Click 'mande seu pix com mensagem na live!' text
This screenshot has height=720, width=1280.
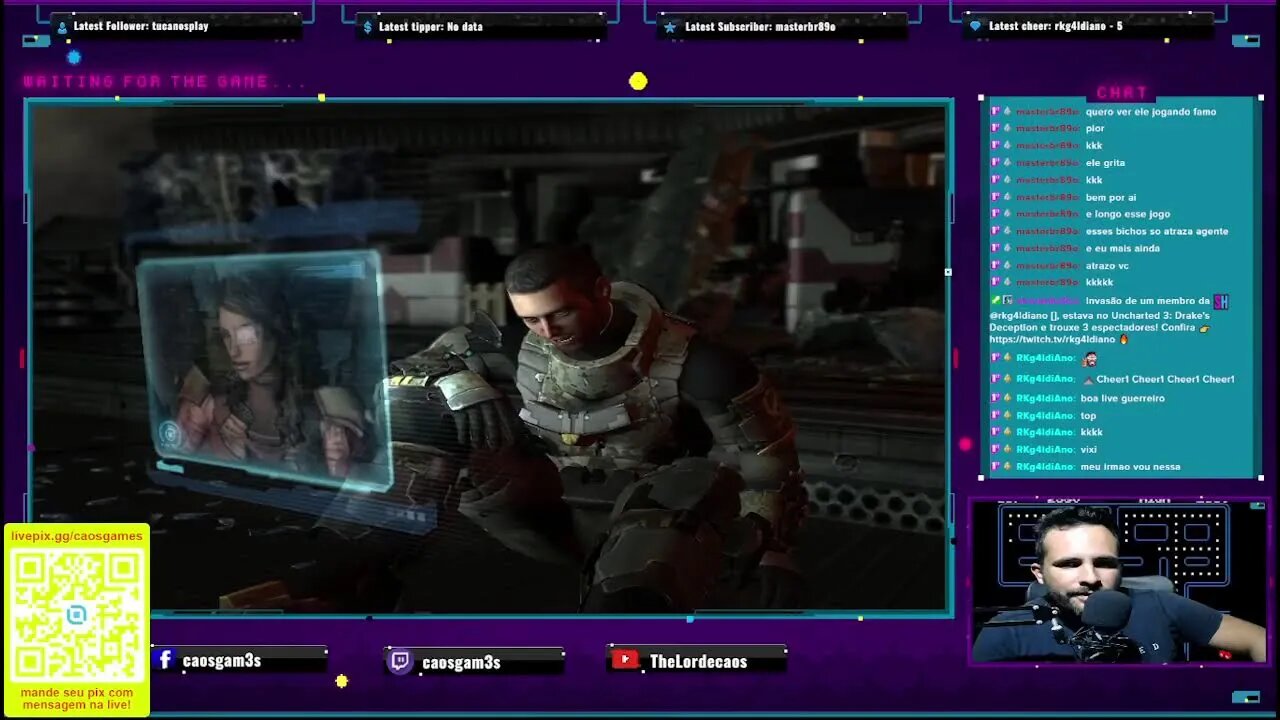pyautogui.click(x=77, y=699)
